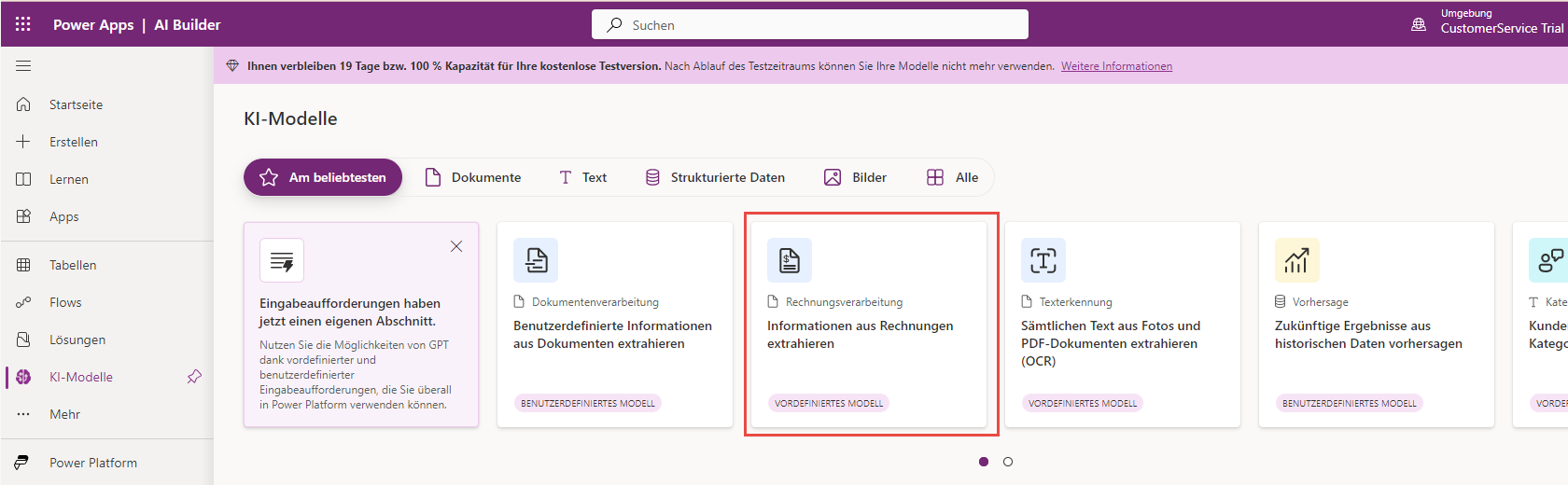
Task: Click the prompt card icon in info tile
Action: click(282, 260)
